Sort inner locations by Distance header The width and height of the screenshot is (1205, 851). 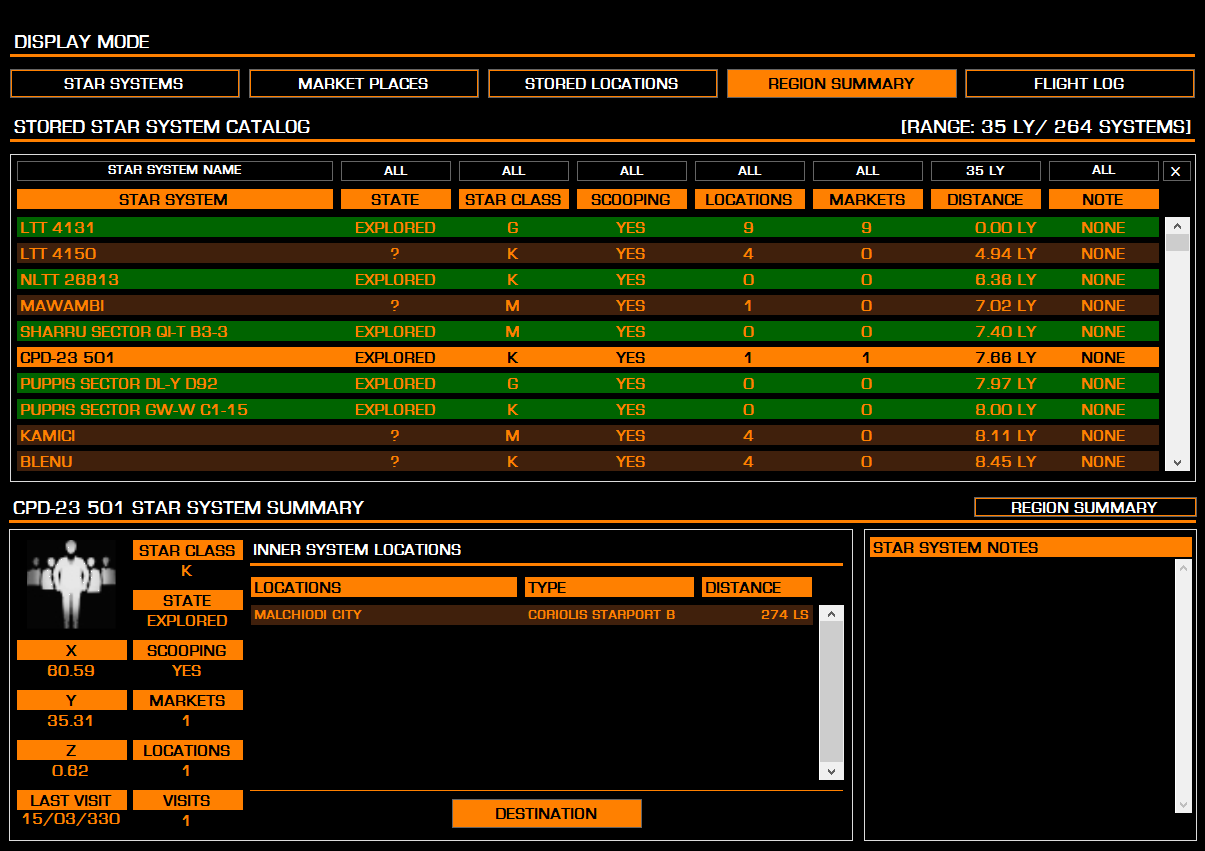point(757,587)
